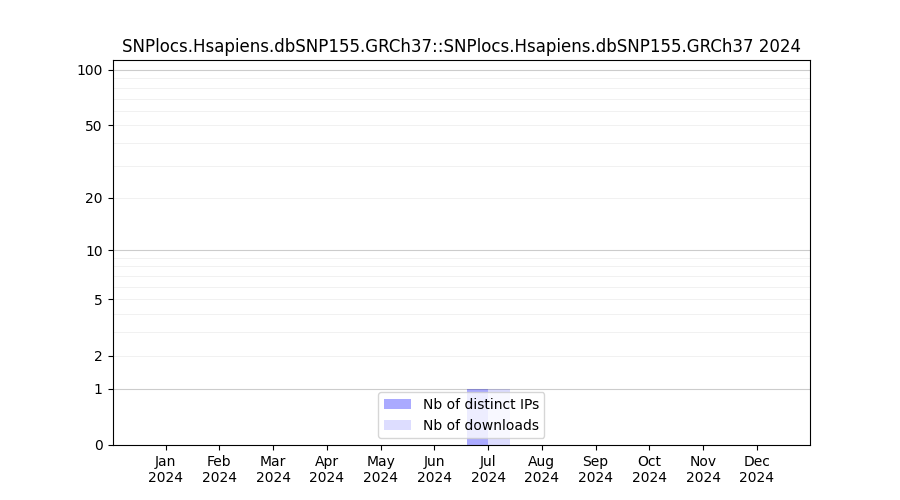Click the Sep 2024 x-axis label

pos(595,469)
